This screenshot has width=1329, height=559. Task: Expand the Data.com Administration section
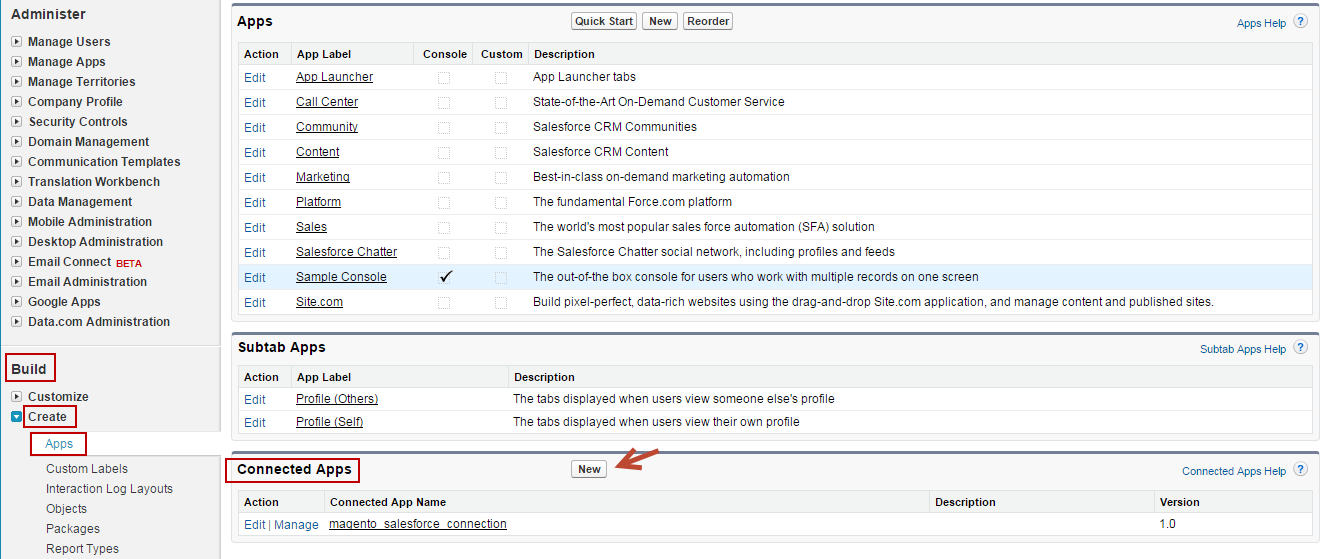17,322
